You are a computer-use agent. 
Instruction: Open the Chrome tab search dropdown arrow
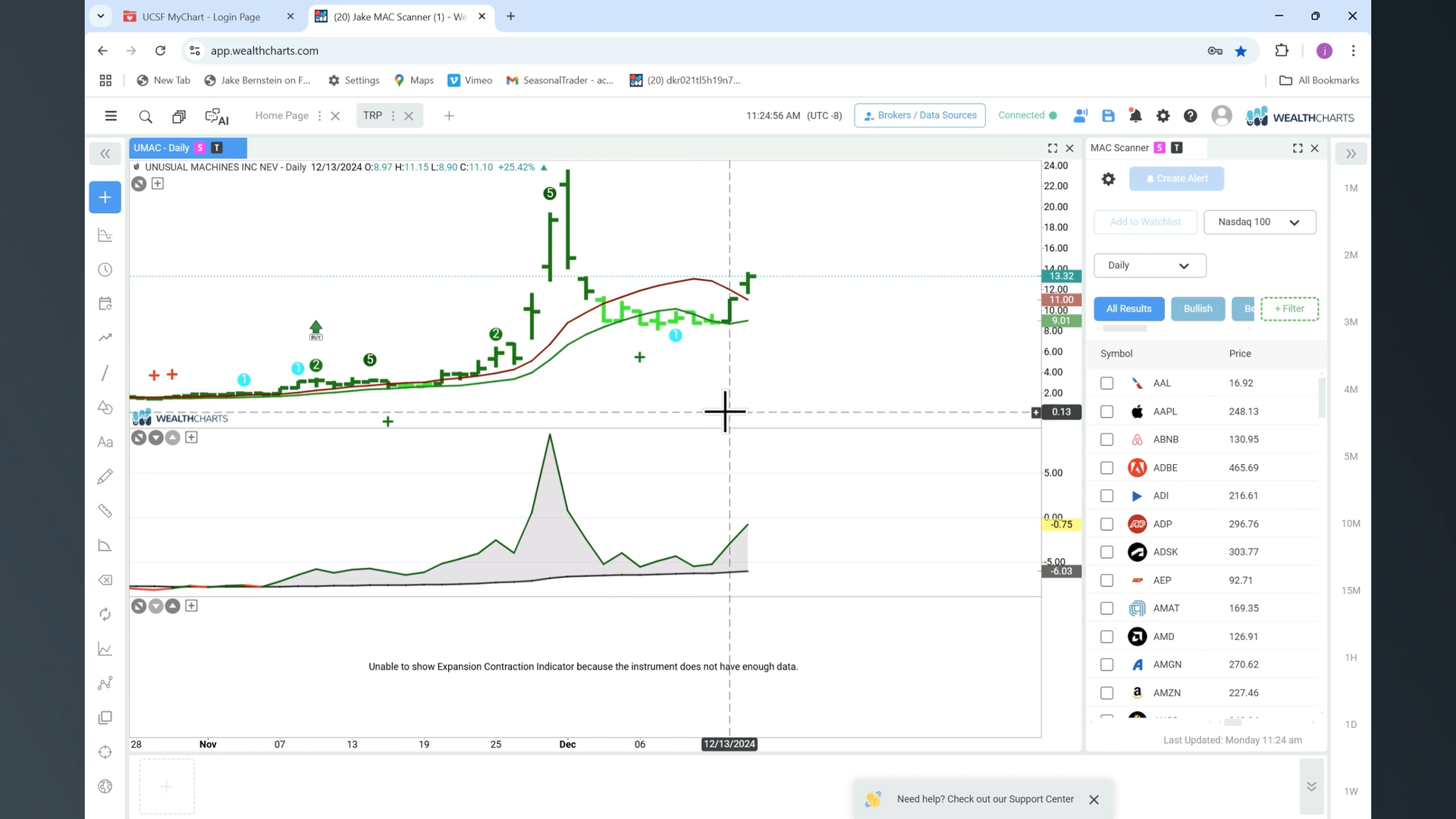tap(100, 16)
